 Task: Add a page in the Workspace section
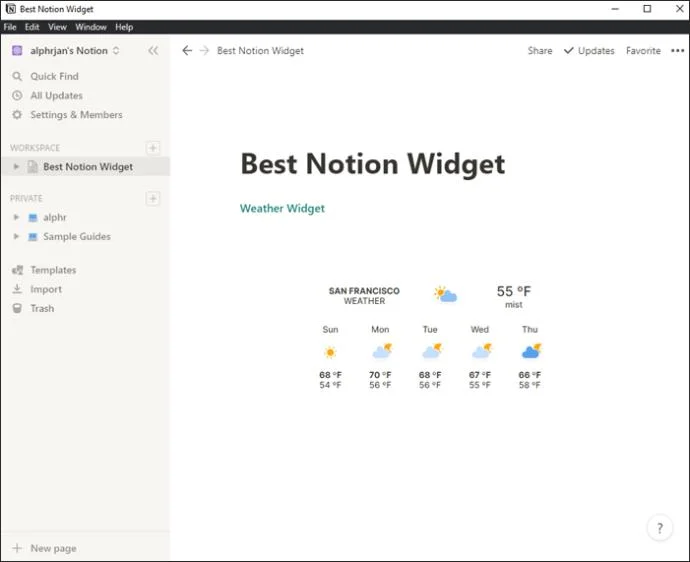(153, 148)
